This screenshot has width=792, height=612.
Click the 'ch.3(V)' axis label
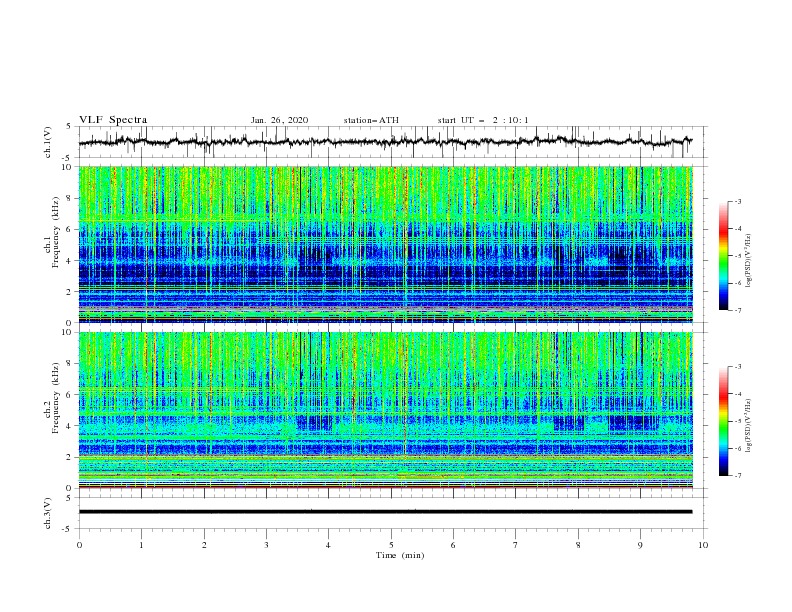pyautogui.click(x=48, y=513)
